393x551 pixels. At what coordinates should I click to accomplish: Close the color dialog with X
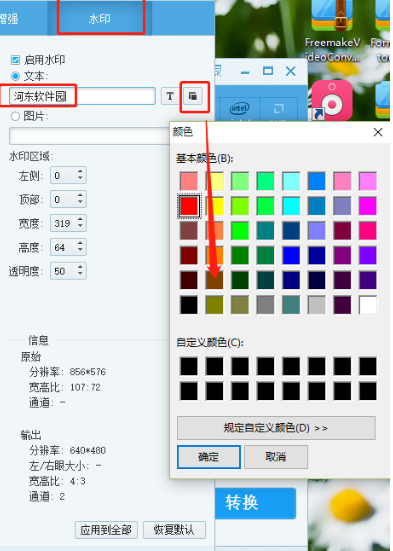(378, 132)
